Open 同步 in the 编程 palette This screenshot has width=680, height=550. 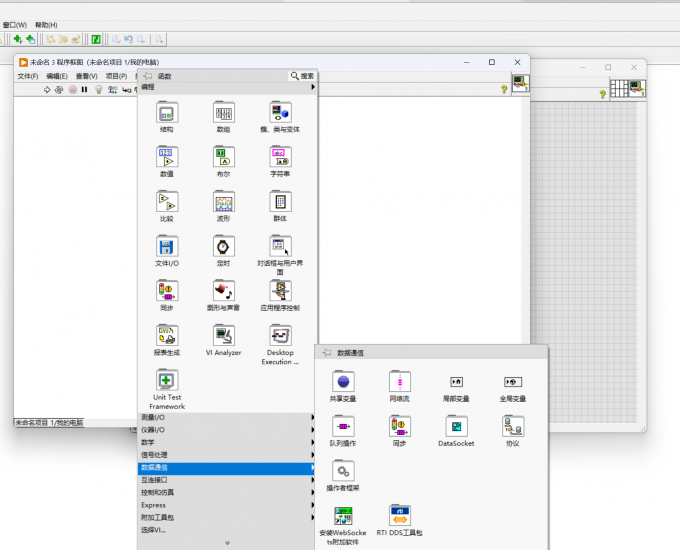(x=167, y=291)
